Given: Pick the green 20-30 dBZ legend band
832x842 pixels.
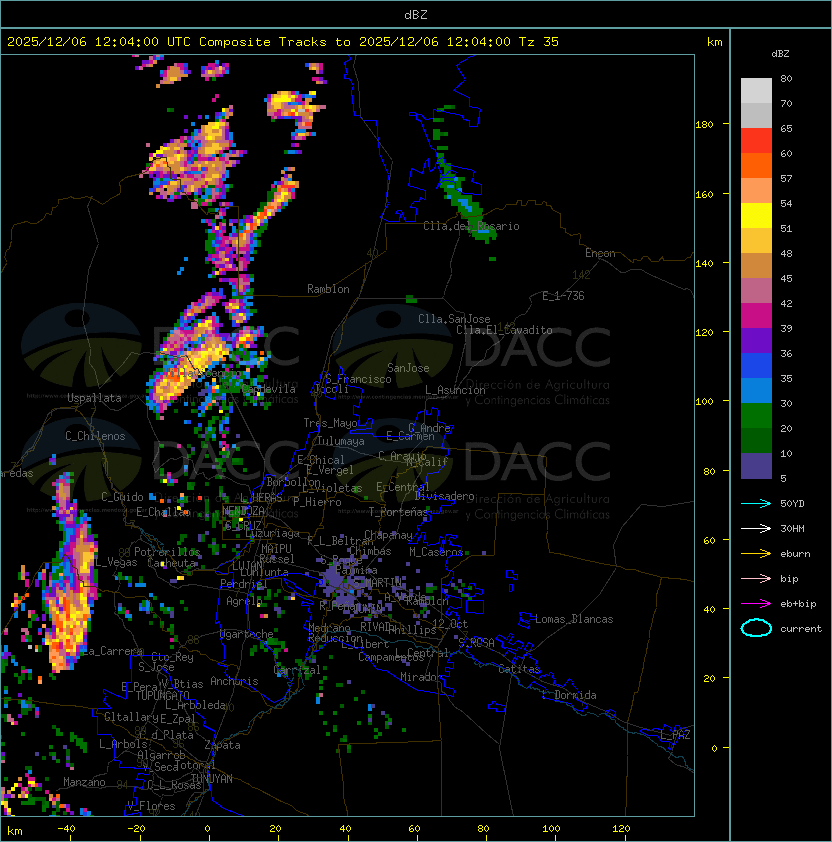Looking at the screenshot, I should tap(756, 416).
